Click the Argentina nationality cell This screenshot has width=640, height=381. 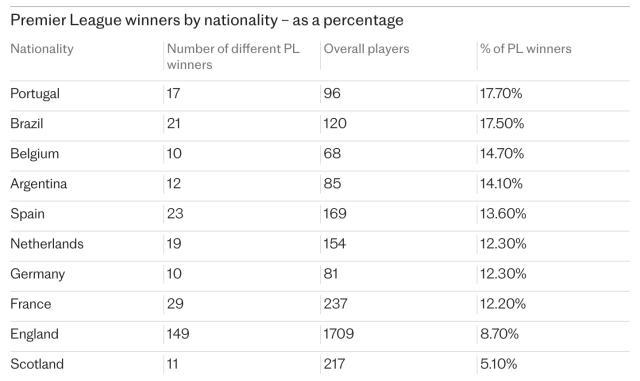38,184
